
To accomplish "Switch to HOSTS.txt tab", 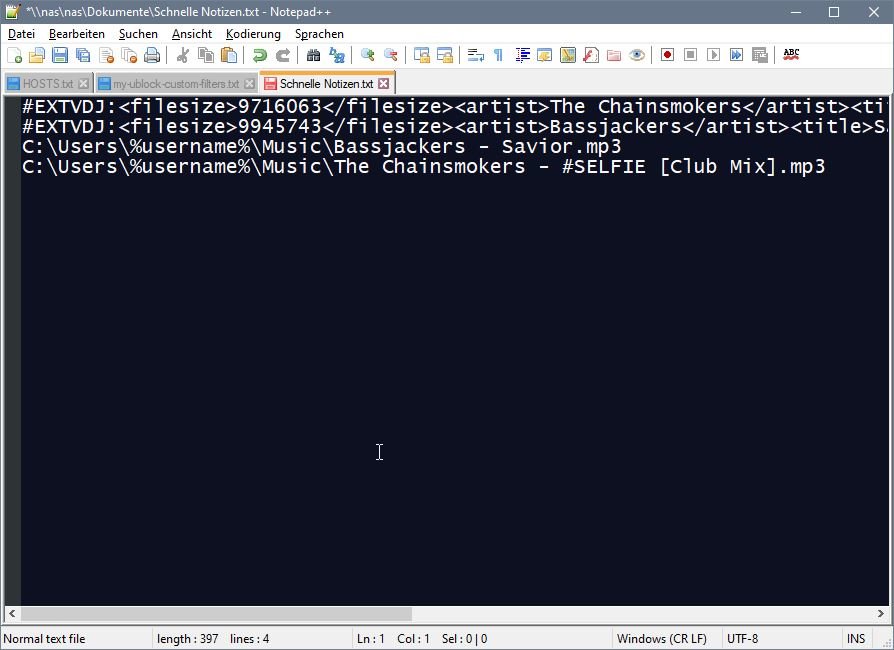I will click(x=48, y=84).
